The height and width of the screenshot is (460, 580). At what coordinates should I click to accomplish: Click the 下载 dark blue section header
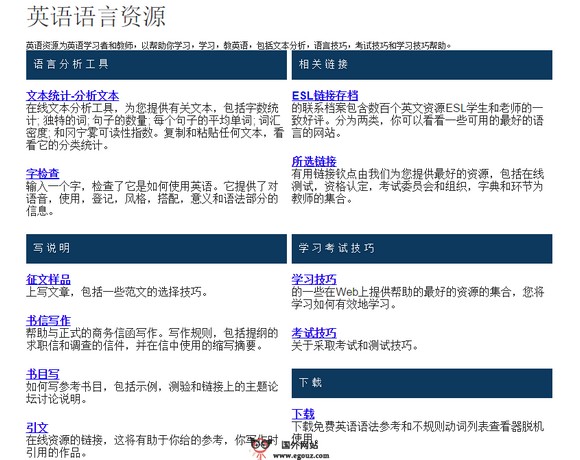[422, 383]
